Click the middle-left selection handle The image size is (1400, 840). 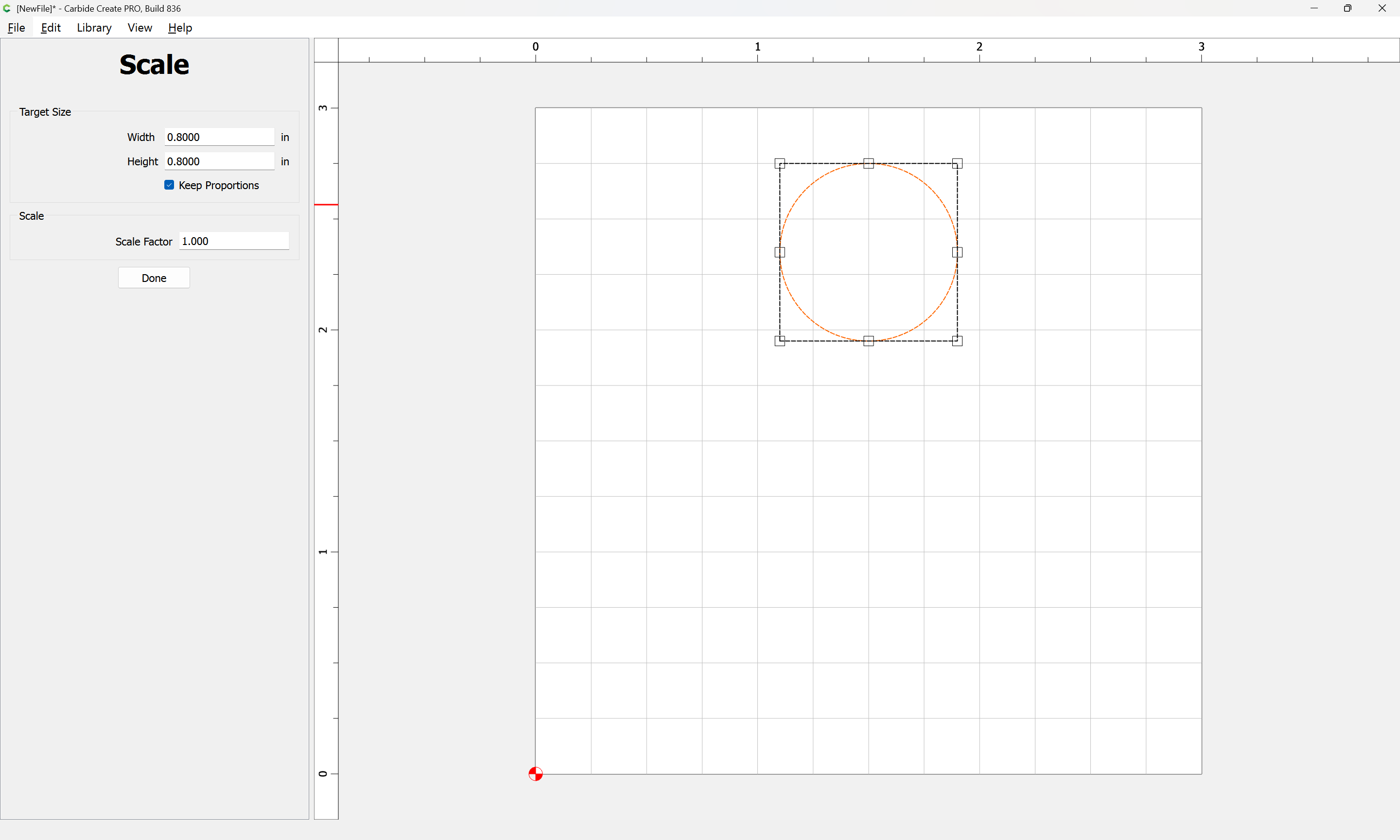[780, 252]
